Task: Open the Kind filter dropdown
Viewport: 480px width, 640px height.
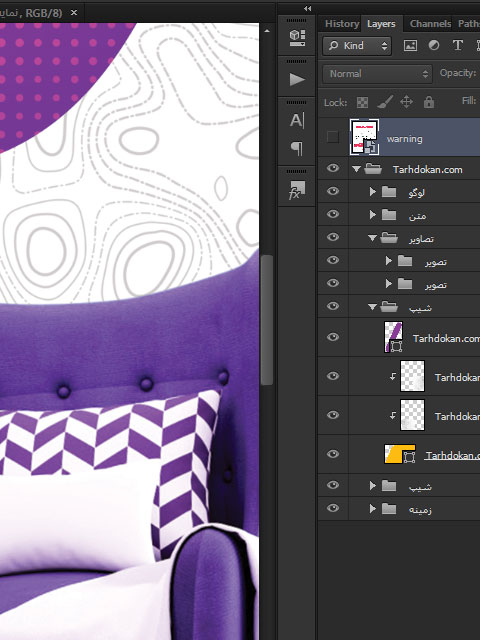Action: point(357,46)
